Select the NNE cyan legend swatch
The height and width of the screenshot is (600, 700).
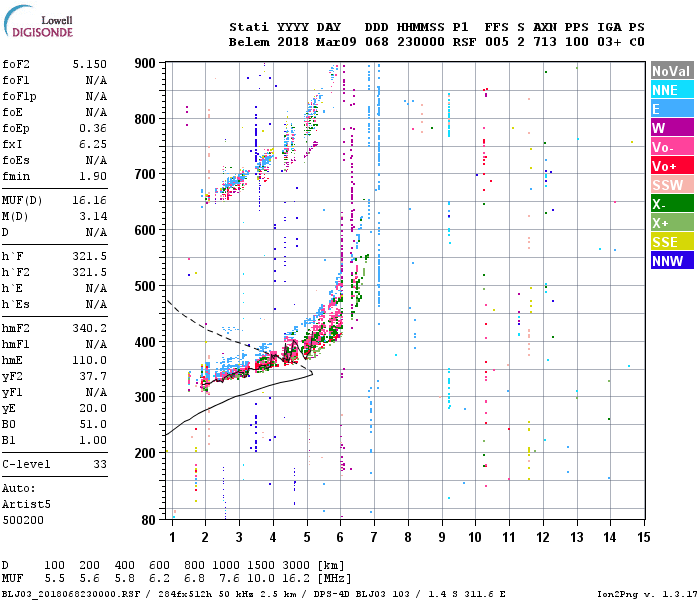pyautogui.click(x=672, y=90)
